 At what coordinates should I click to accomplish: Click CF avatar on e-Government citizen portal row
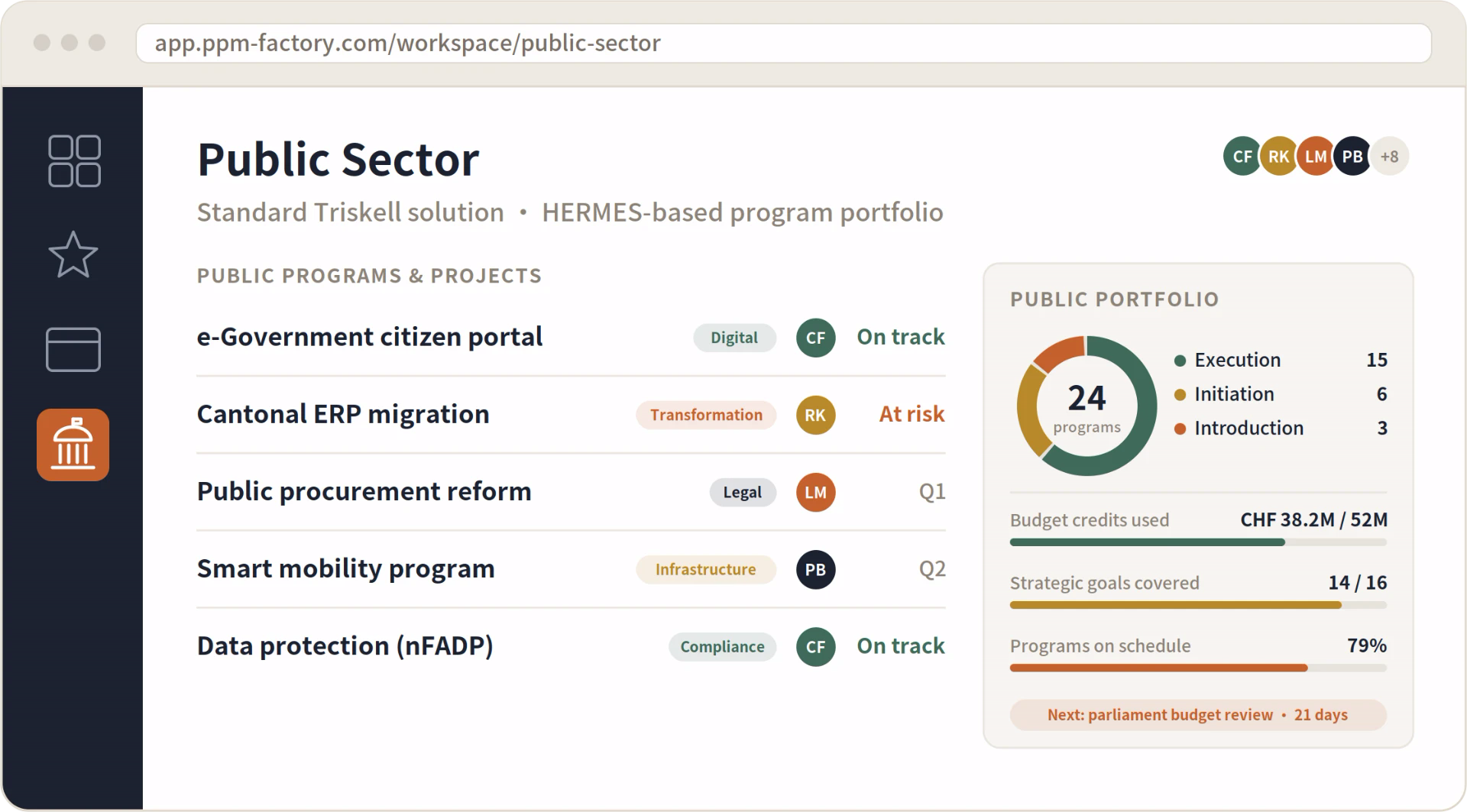click(815, 338)
